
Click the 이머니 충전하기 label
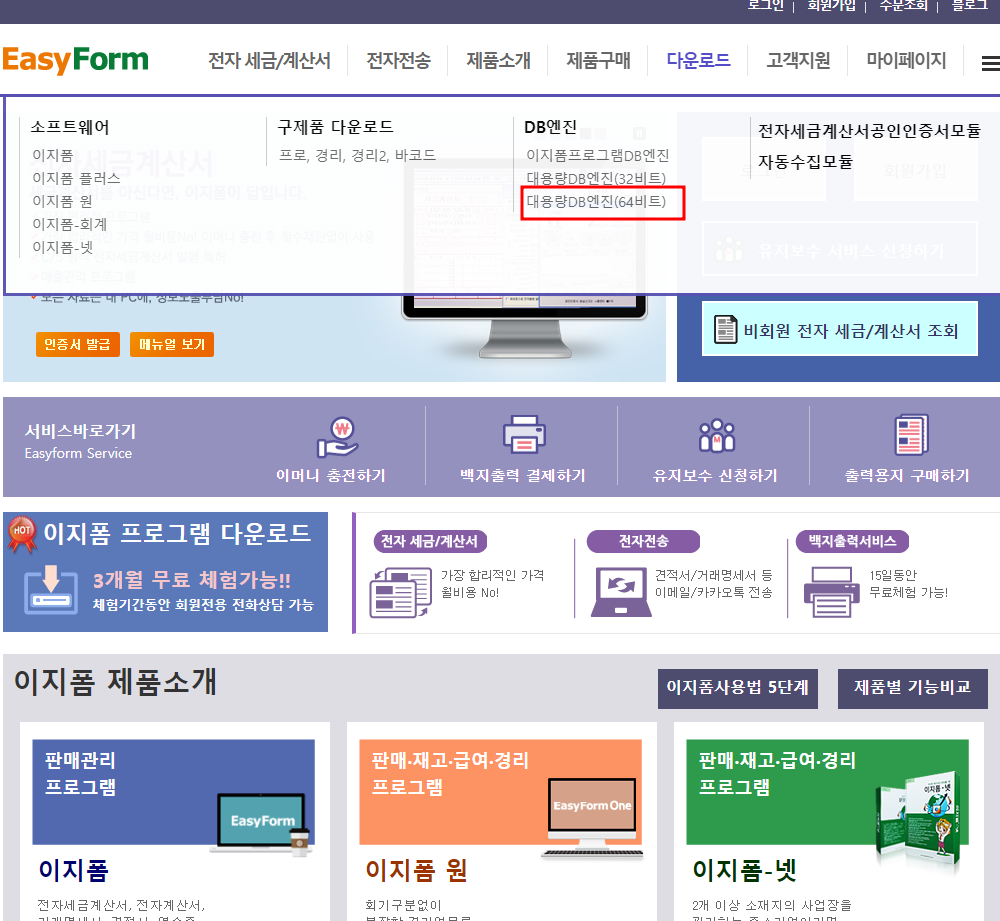330,476
